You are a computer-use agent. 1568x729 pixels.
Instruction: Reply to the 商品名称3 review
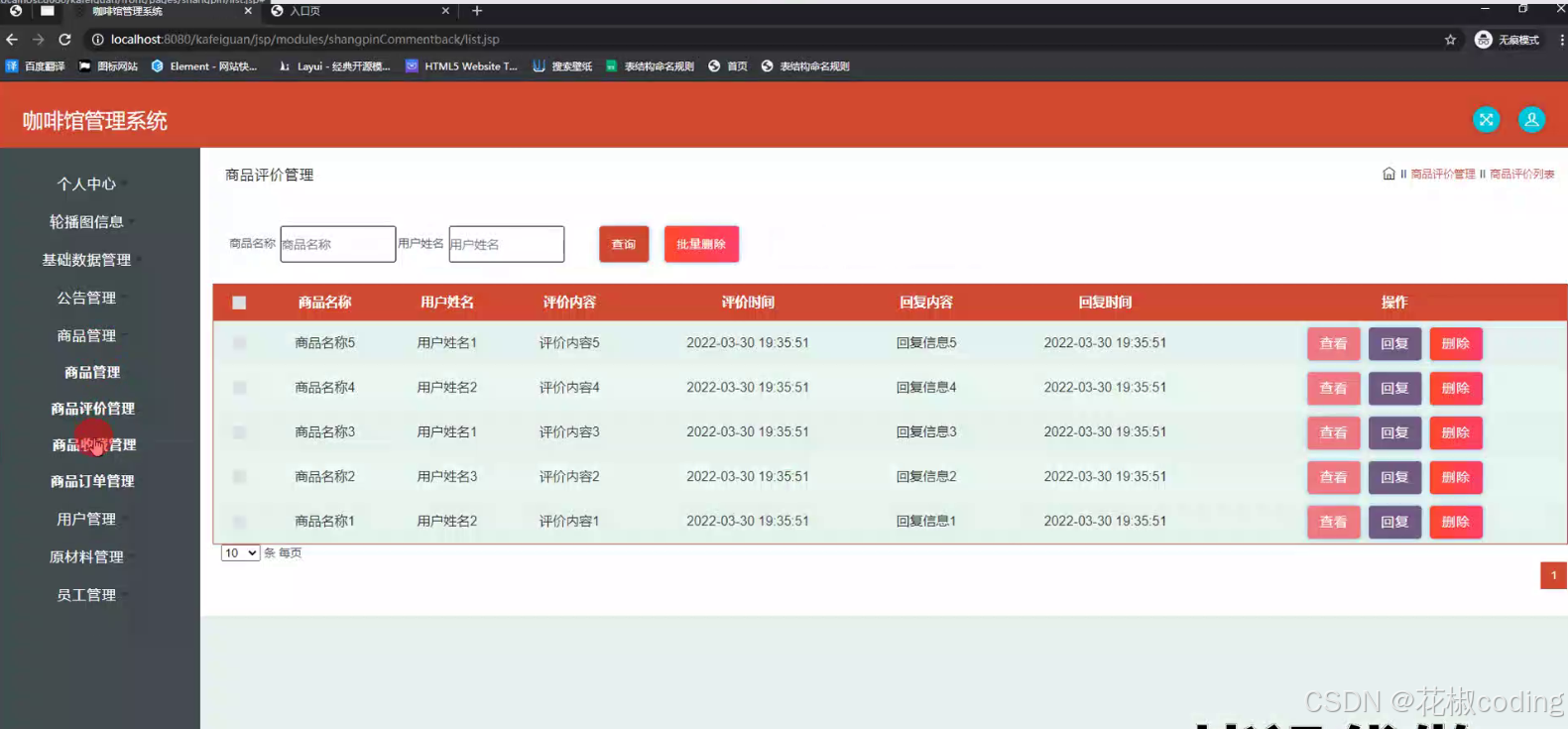pyautogui.click(x=1394, y=433)
